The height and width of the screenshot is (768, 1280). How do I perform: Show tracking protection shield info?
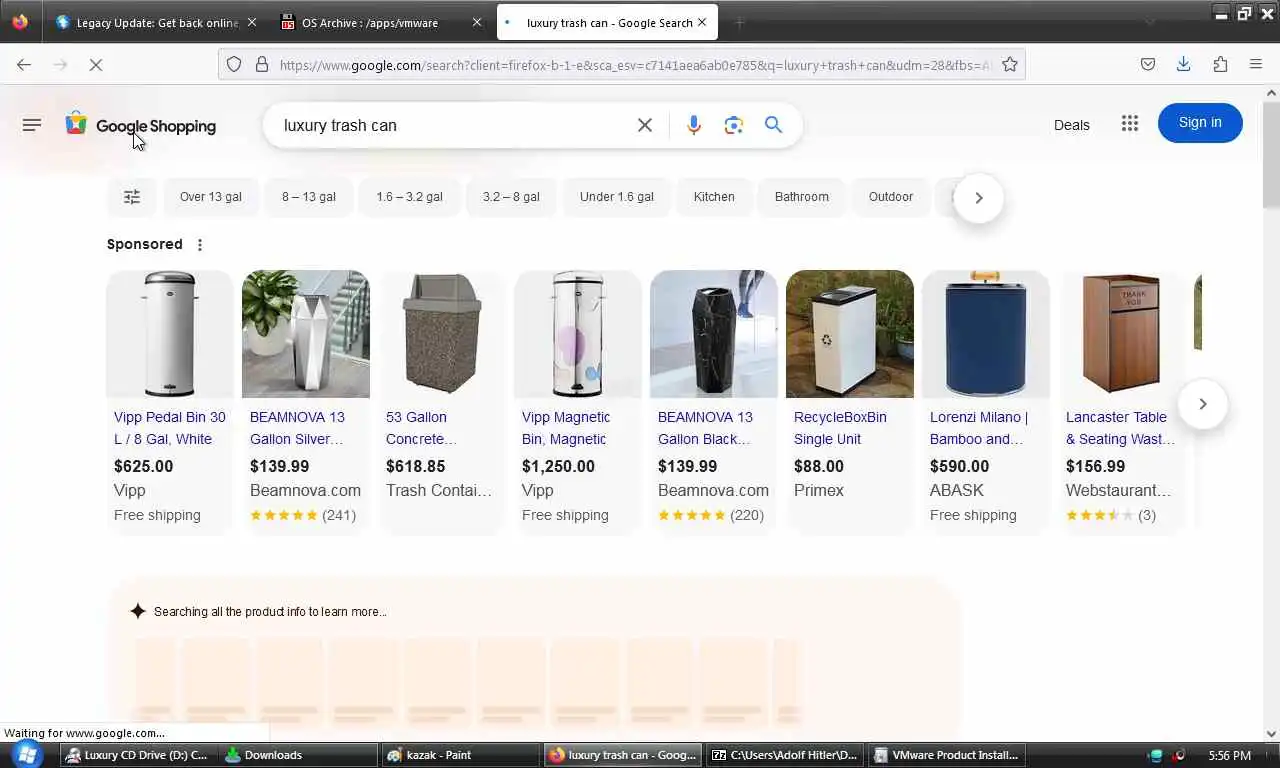234,65
